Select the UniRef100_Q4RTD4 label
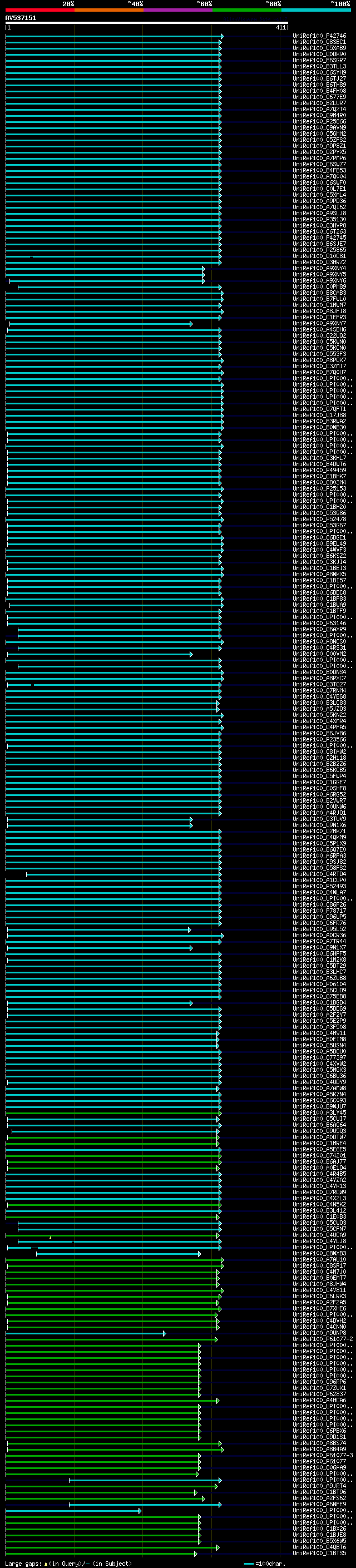Screen dimensions: 356x1568 (x=319, y=874)
